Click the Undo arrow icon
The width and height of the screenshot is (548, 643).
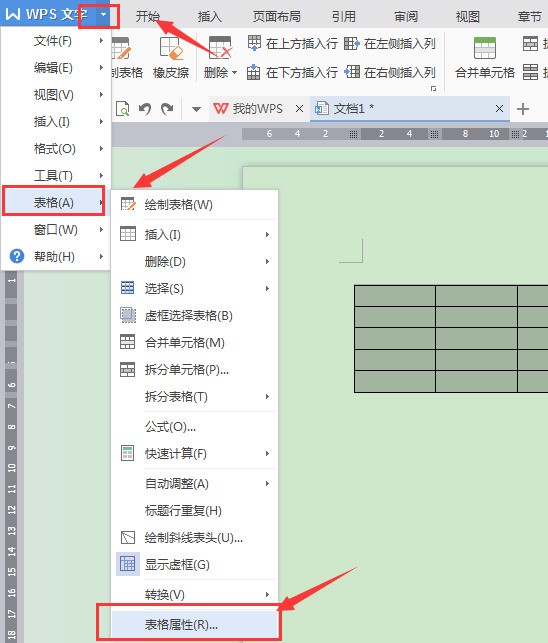(x=145, y=109)
